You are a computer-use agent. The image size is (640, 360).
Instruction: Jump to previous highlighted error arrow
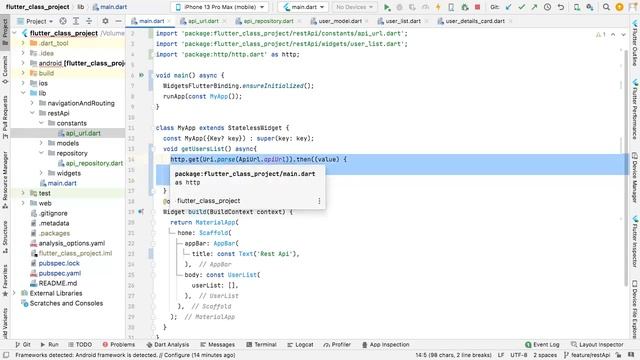(x=613, y=35)
